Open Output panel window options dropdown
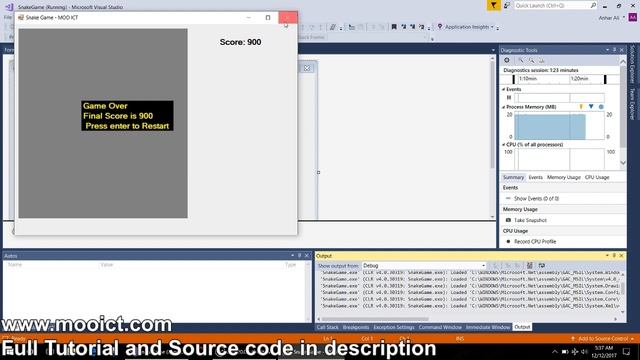 [607, 256]
